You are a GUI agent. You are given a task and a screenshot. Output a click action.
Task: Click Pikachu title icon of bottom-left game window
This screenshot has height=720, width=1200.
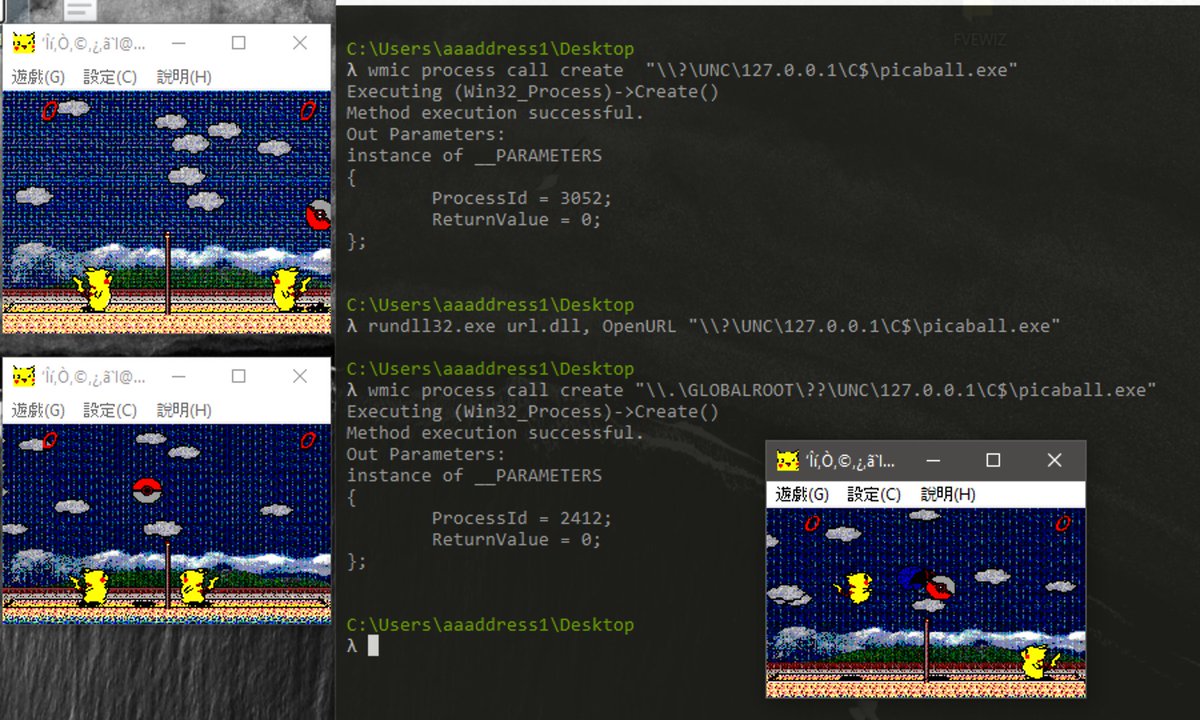coord(23,377)
